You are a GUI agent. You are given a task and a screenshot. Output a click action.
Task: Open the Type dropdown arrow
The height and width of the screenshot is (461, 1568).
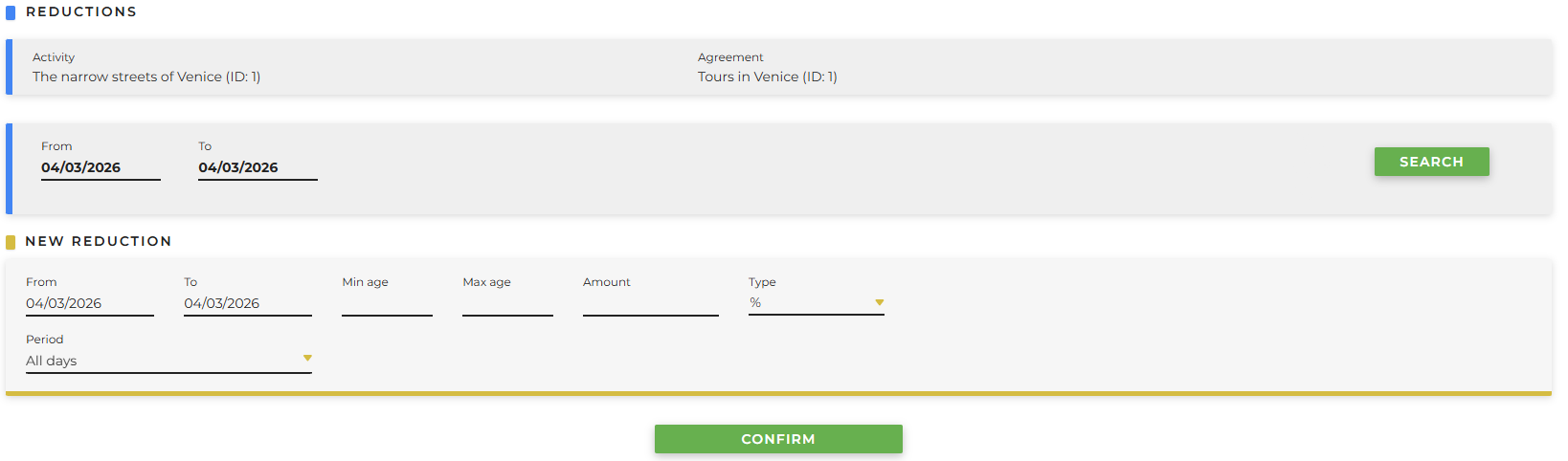click(879, 302)
